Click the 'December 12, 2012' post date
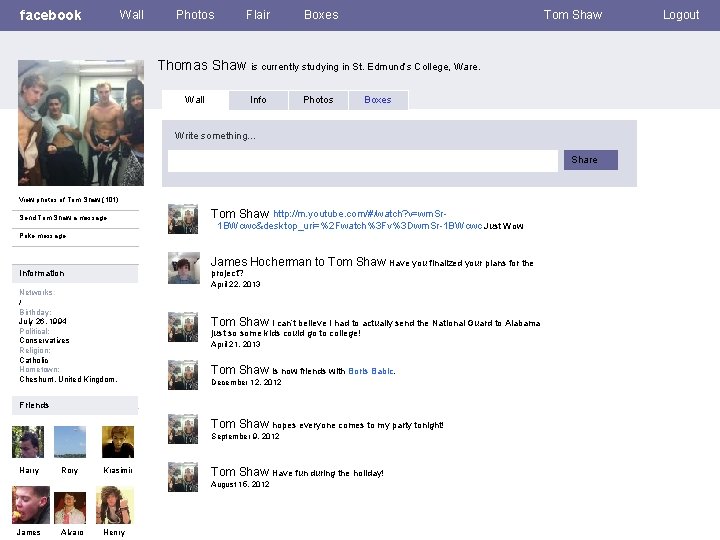This screenshot has width=720, height=540. point(246,382)
